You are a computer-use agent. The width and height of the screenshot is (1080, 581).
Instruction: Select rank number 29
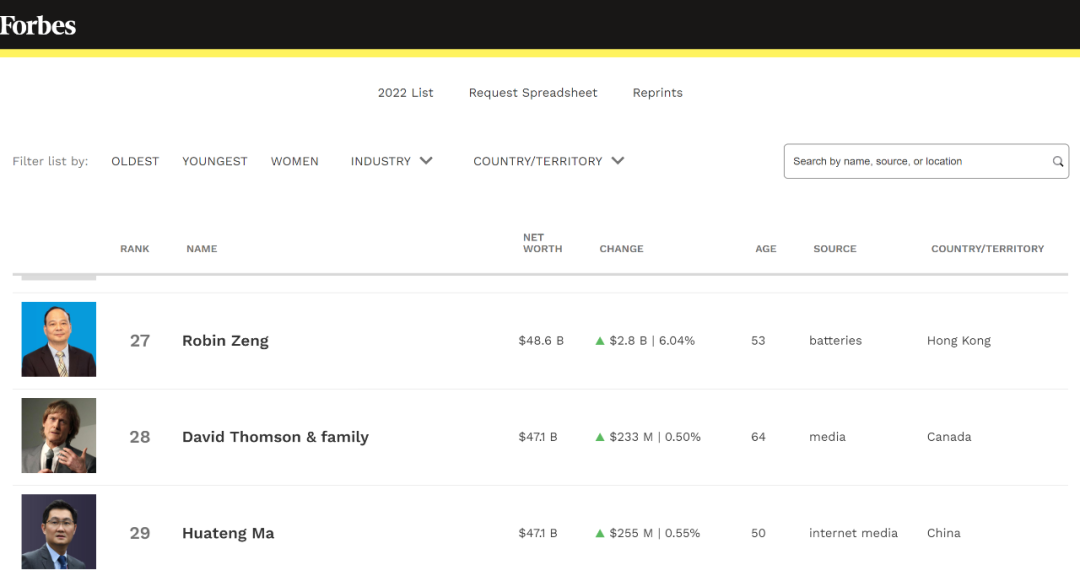(140, 534)
